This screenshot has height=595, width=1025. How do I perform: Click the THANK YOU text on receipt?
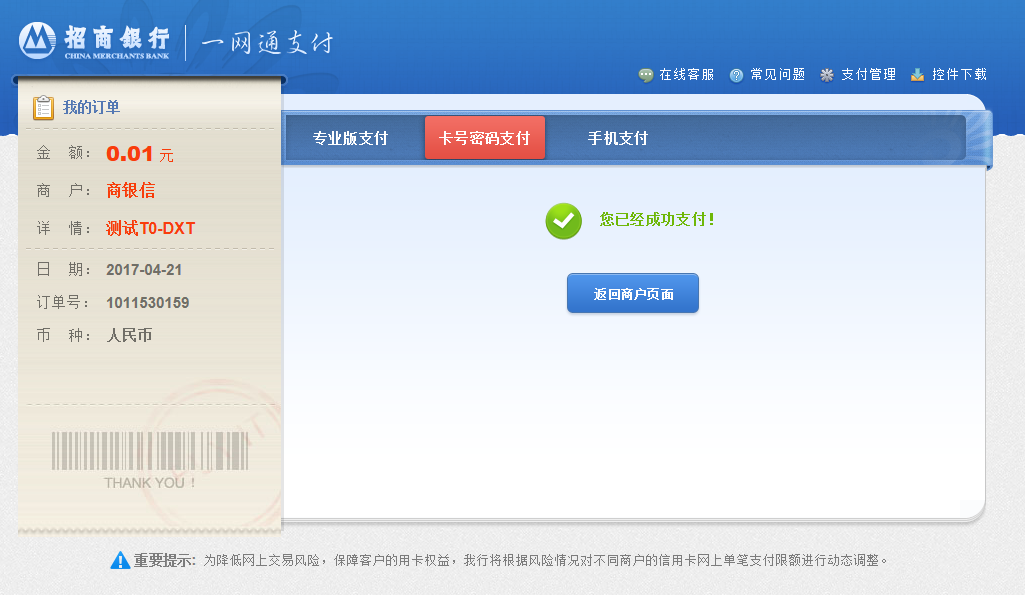(x=150, y=483)
